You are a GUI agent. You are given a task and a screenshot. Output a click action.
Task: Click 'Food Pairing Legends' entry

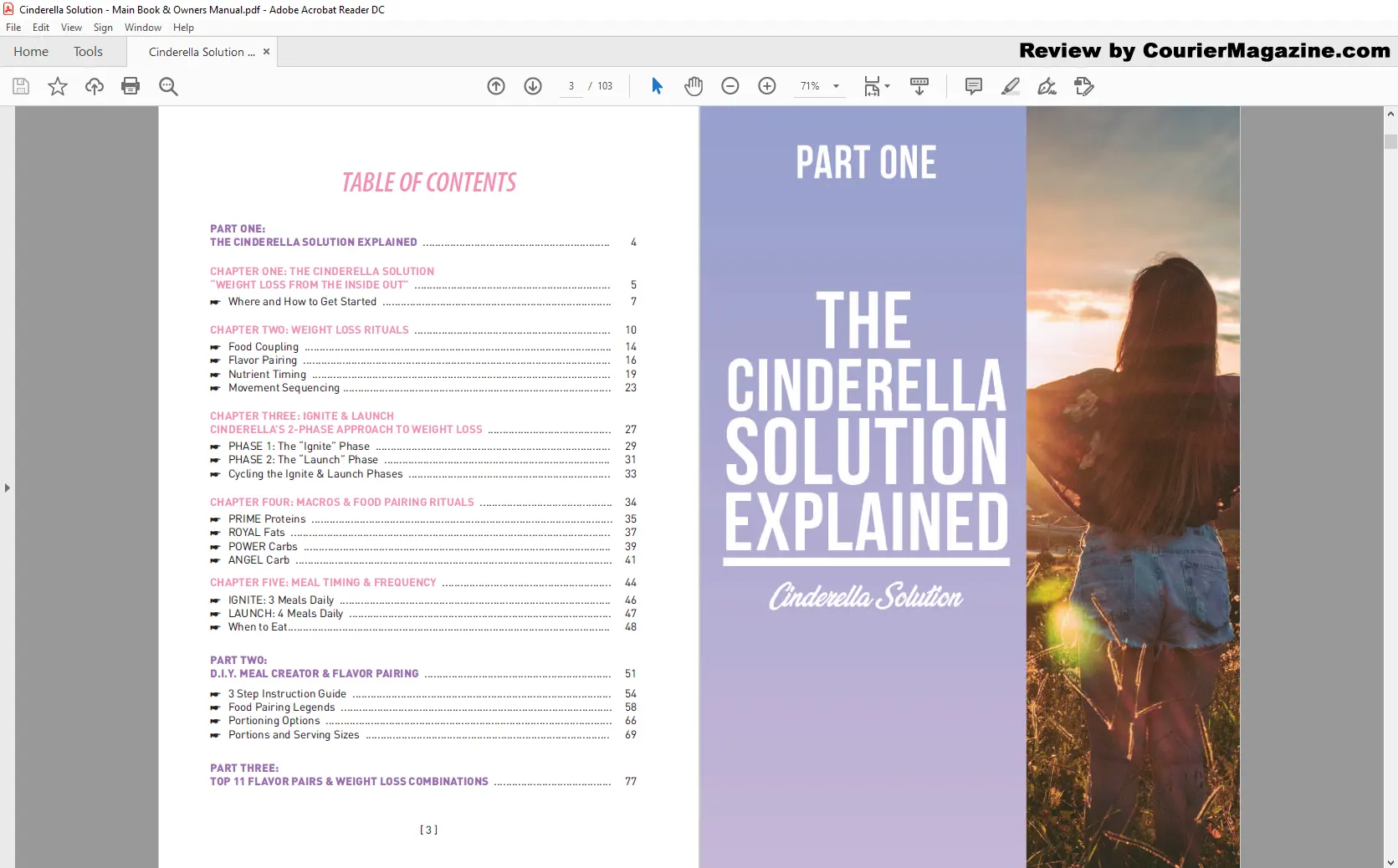[x=281, y=707]
